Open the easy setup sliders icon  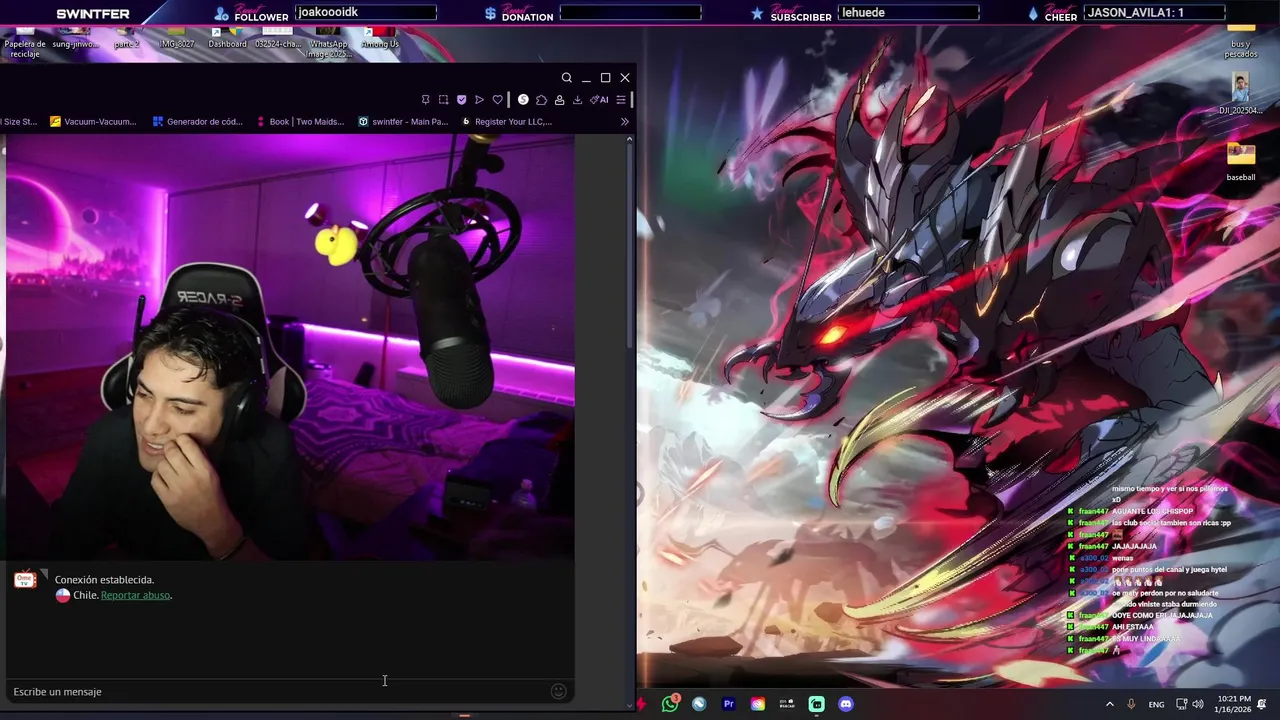621,100
